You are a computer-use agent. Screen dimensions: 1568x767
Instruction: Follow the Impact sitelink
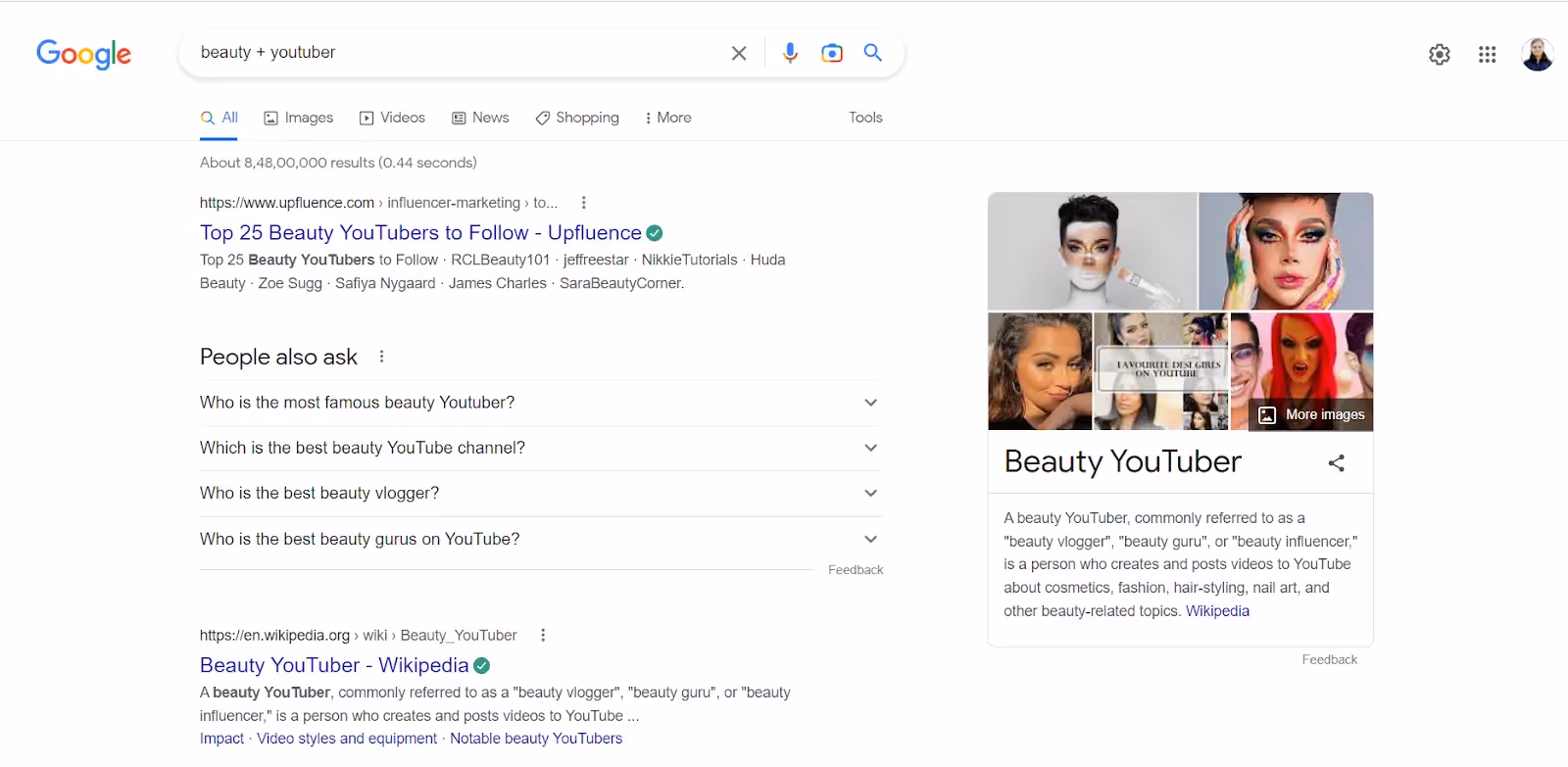(x=221, y=739)
